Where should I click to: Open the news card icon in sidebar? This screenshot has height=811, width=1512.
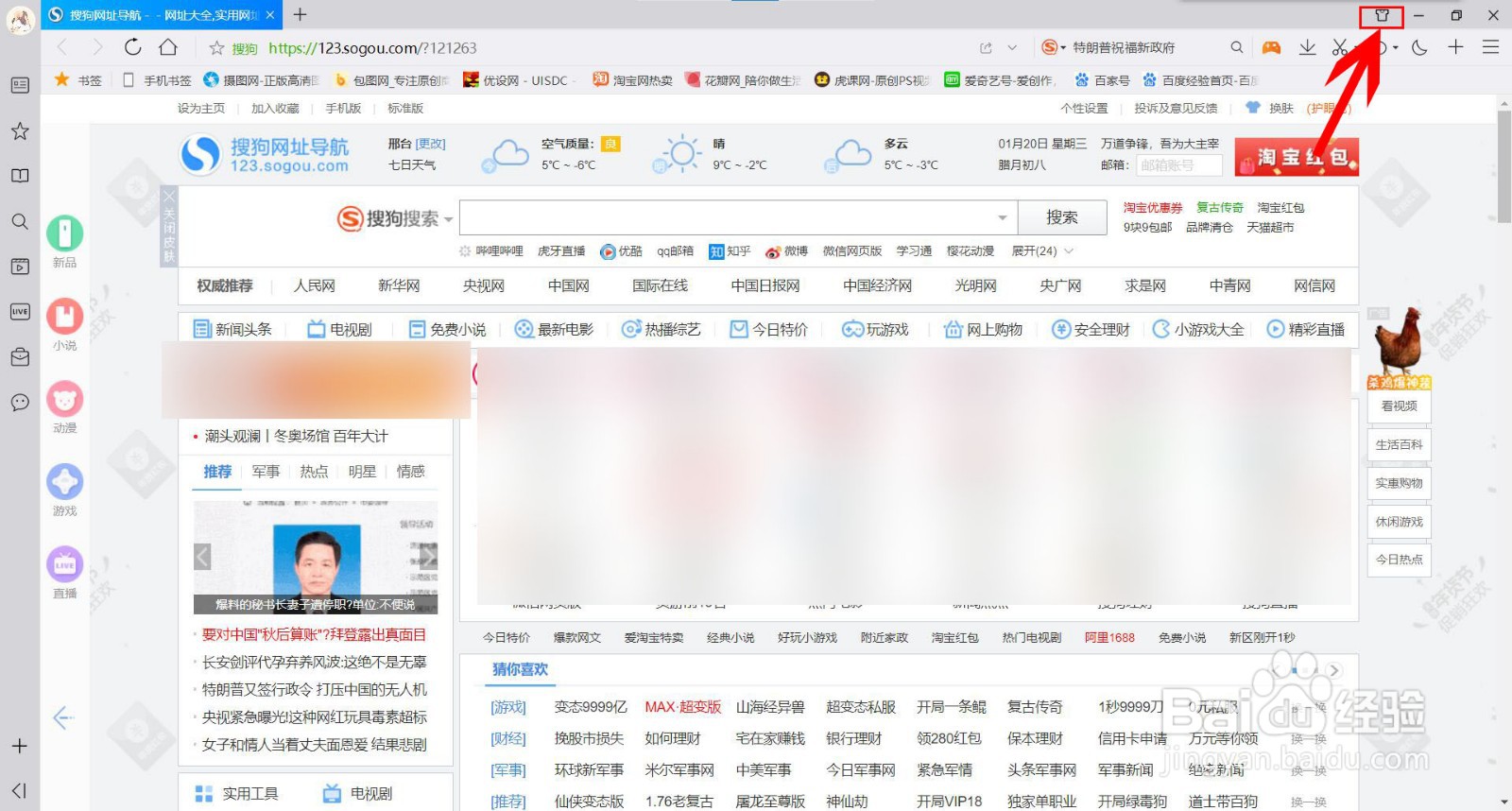click(x=20, y=85)
